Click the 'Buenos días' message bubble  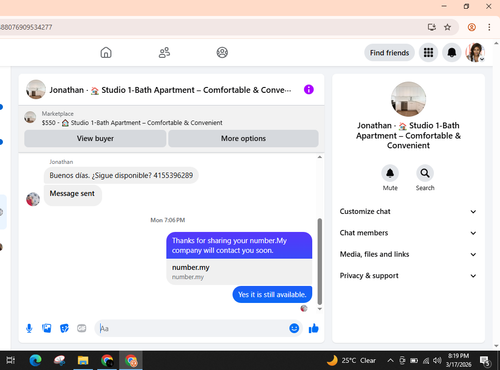[x=121, y=175]
